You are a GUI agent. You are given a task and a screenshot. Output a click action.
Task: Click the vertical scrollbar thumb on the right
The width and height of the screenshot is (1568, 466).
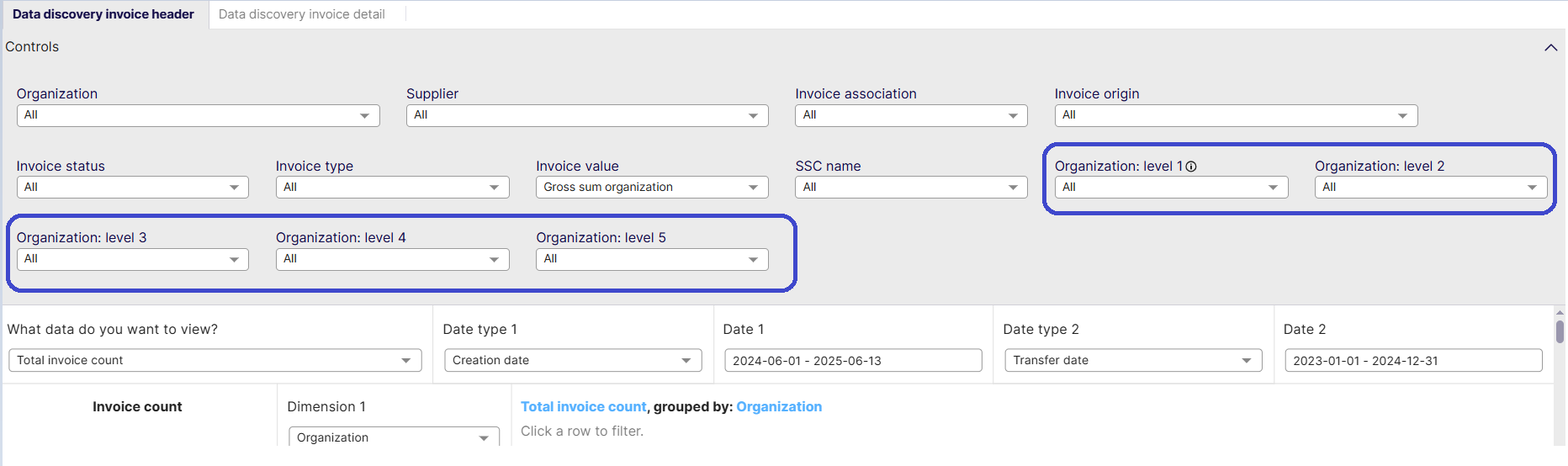[x=1560, y=332]
